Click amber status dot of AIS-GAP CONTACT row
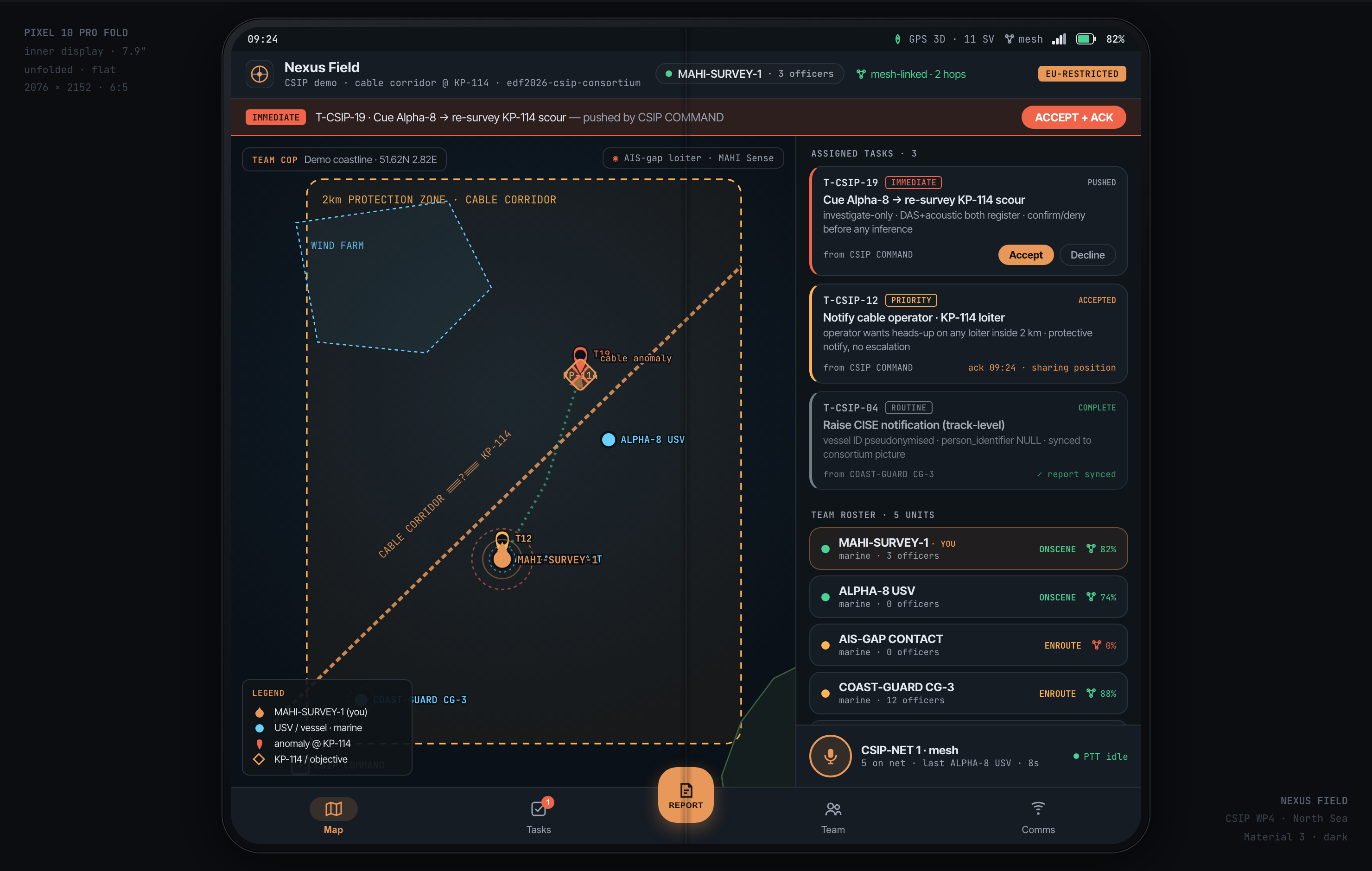Screen dimensions: 1372x871 tap(825, 645)
